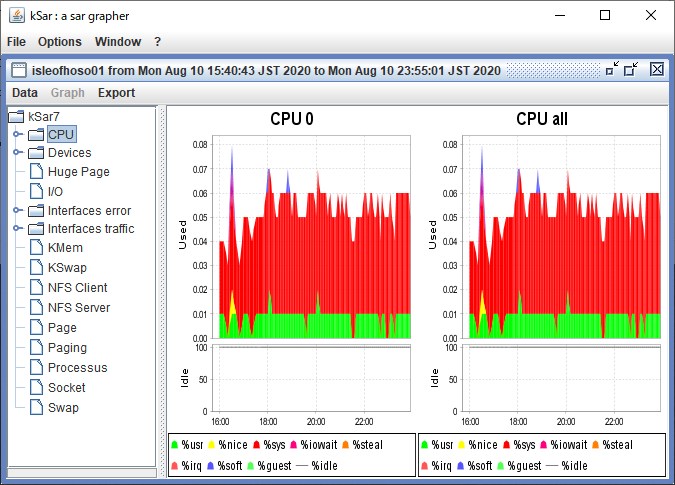Click %usr legend swatch under CPU 0
The height and width of the screenshot is (485, 675).
[174, 445]
